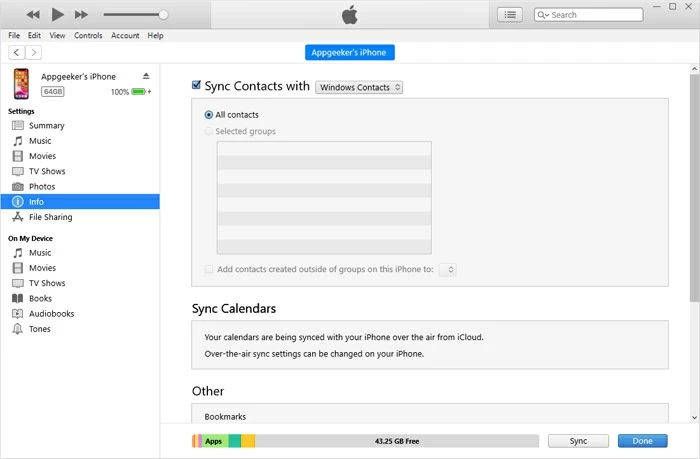Screen dimensions: 700x459
Task: Select the Selected groups radio option
Action: pyautogui.click(x=208, y=131)
